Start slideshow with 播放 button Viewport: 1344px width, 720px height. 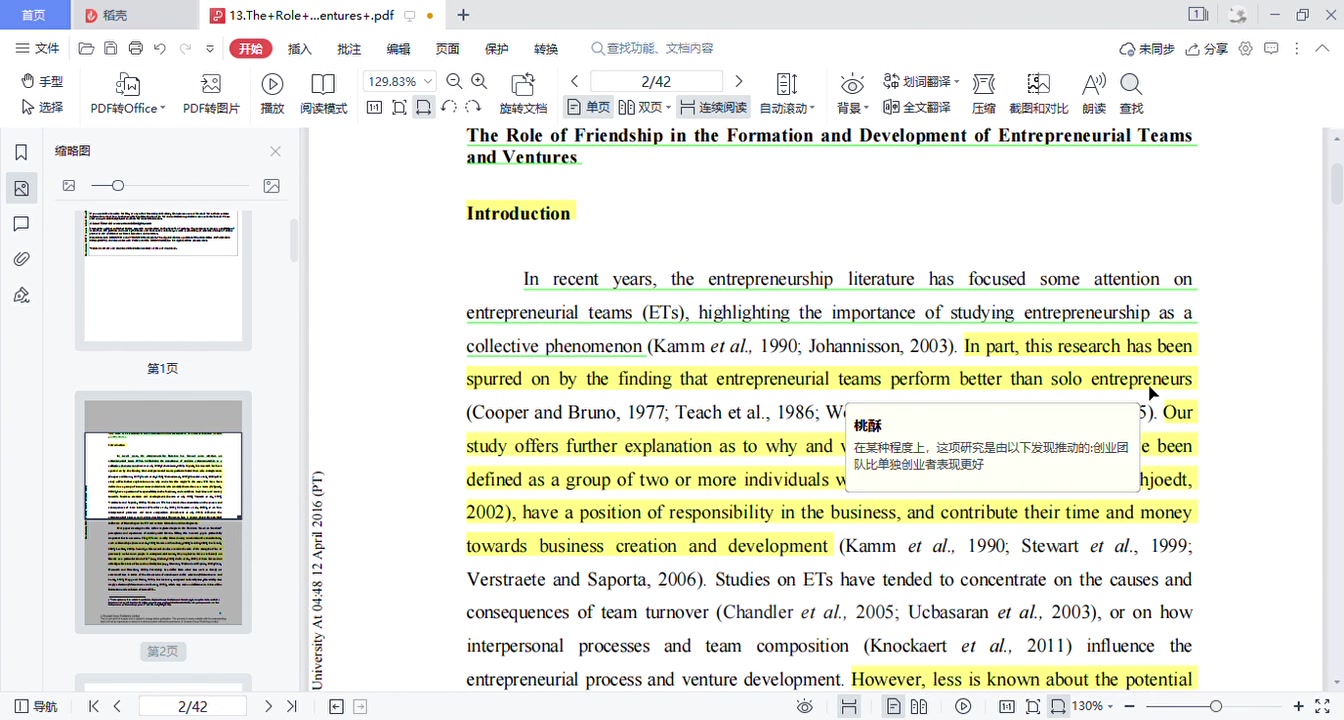(x=272, y=94)
